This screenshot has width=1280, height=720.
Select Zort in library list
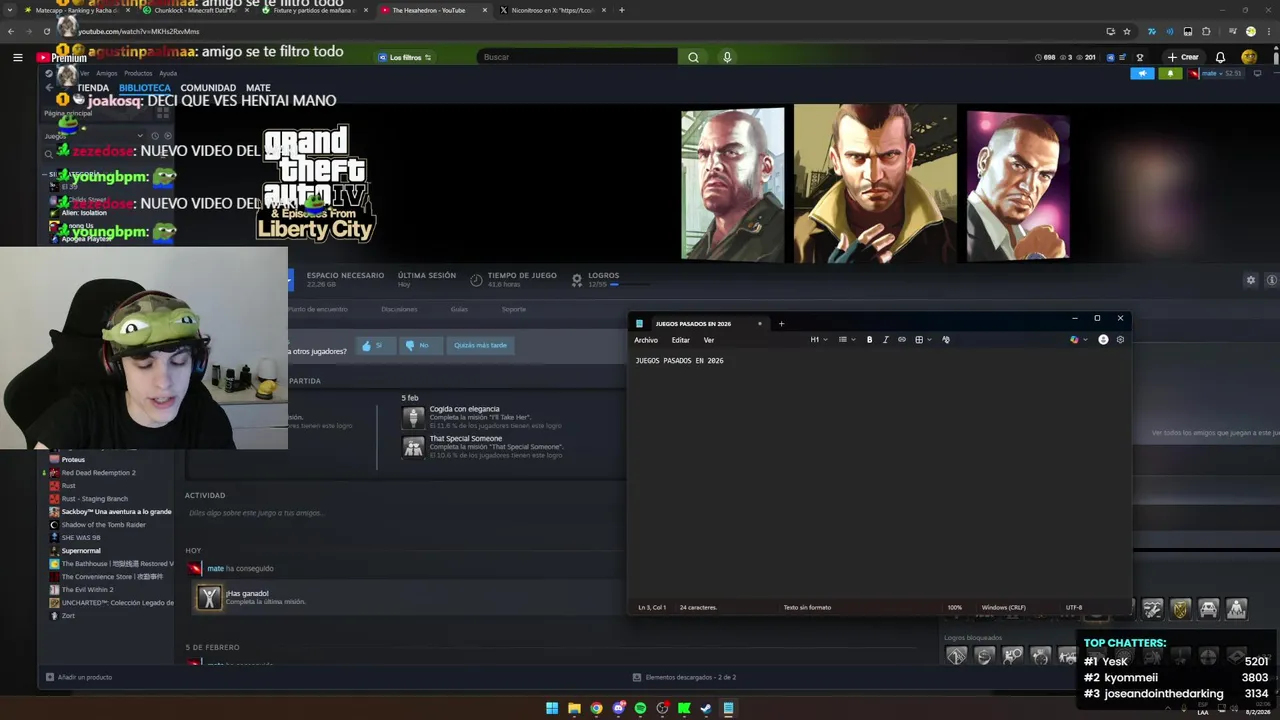pyautogui.click(x=68, y=616)
